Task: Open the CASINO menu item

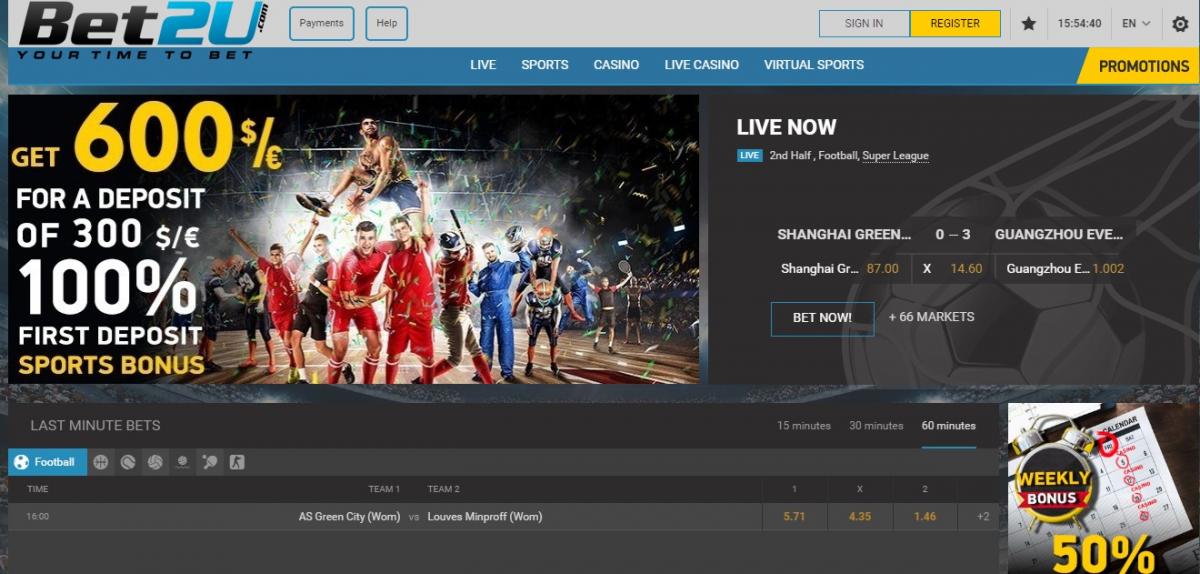Action: pos(616,65)
